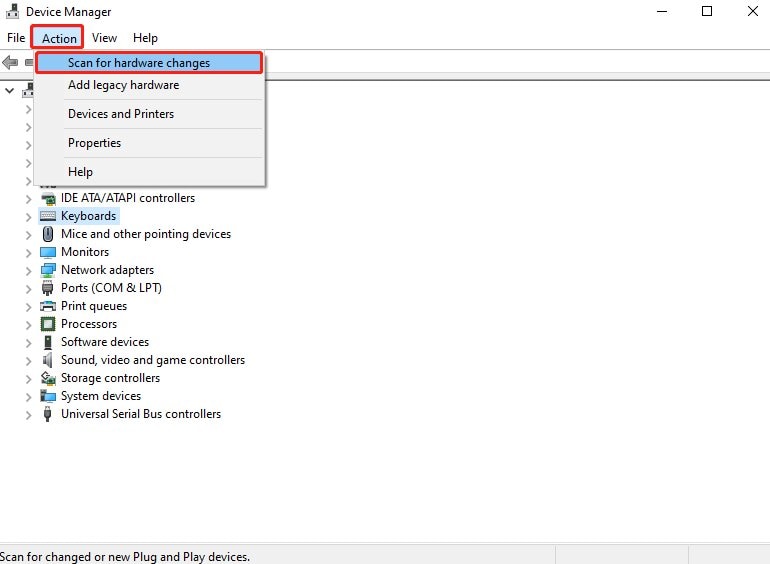
Task: Click the Processors chip icon
Action: click(x=48, y=324)
